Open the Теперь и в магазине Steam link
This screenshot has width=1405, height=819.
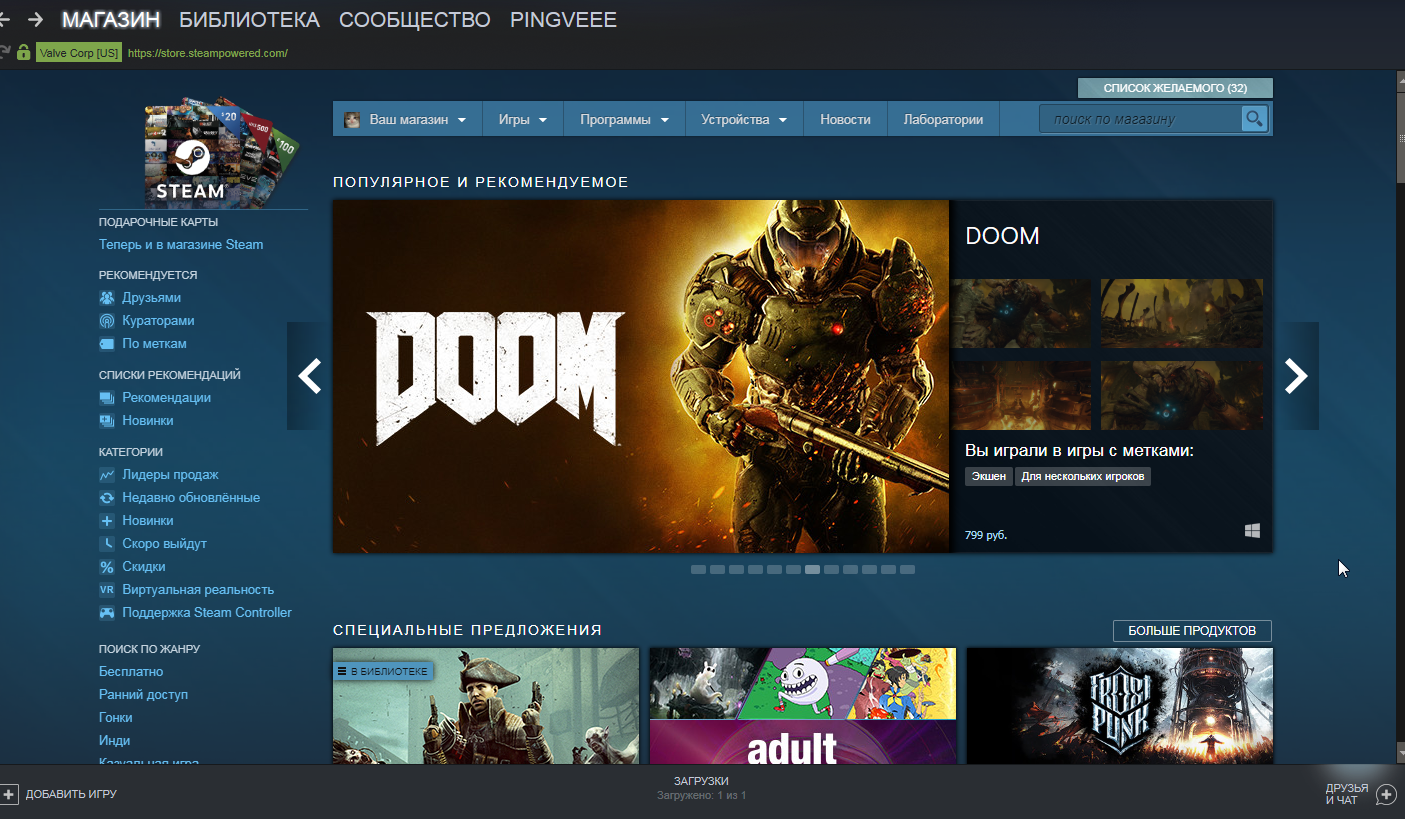click(x=181, y=245)
